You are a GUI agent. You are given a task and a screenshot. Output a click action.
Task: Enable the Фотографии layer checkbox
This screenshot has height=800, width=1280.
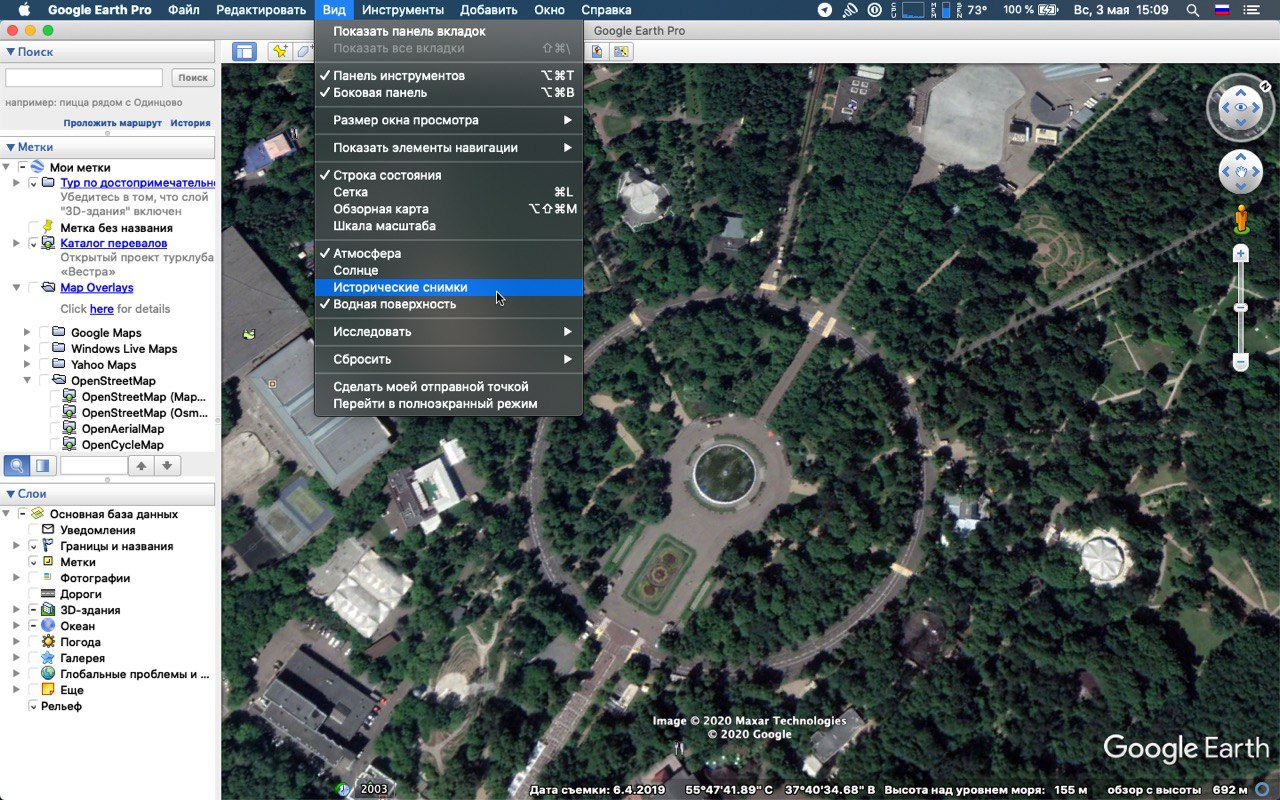click(33, 578)
